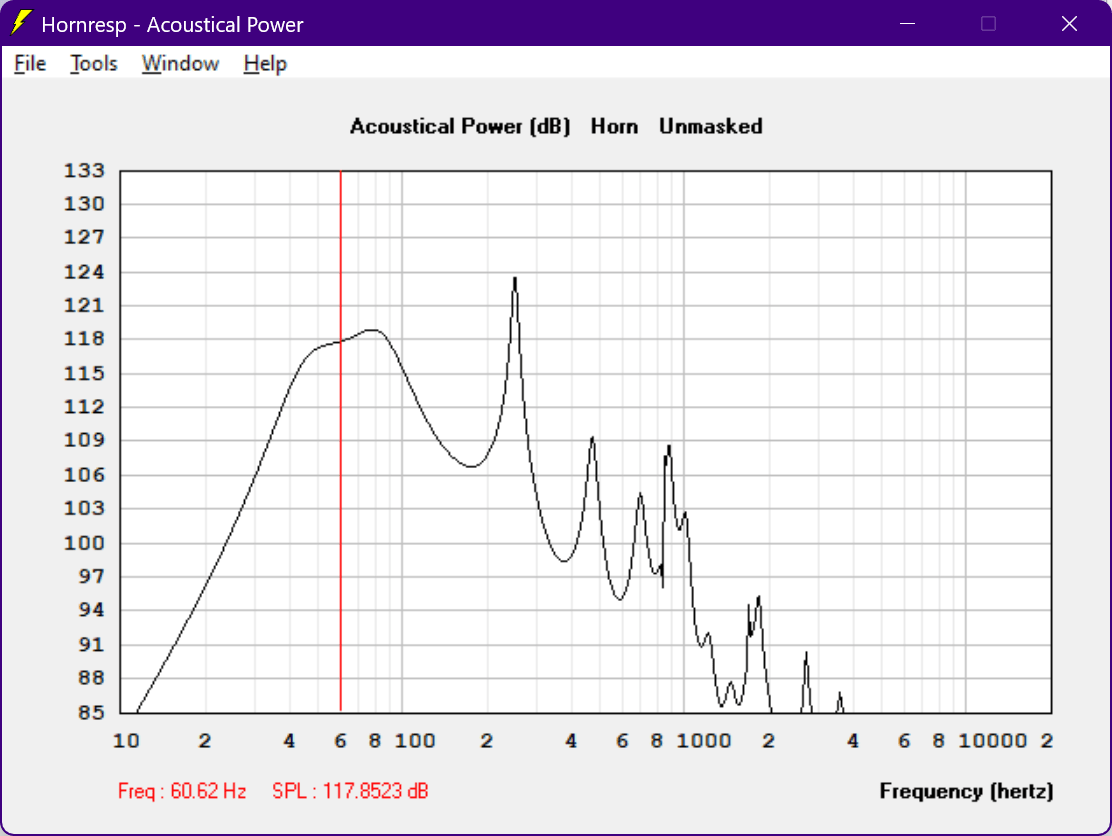Click the 'SPL : 117.8523 dB' readout

(x=350, y=791)
